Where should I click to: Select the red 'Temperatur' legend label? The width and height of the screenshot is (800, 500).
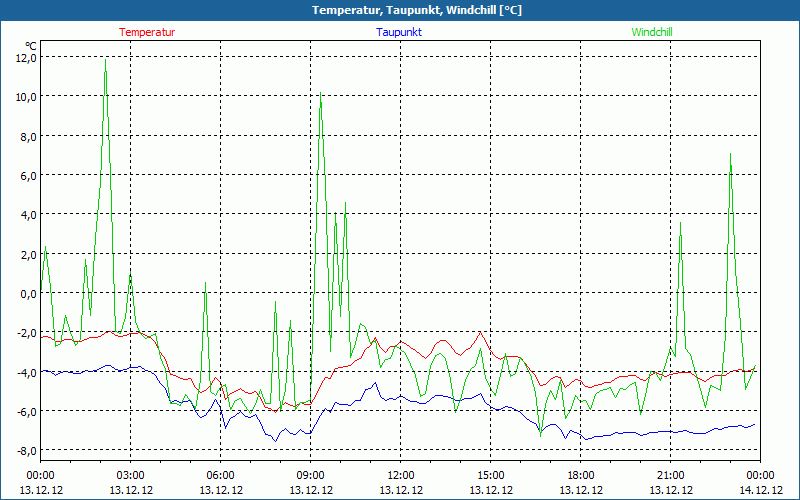(147, 32)
